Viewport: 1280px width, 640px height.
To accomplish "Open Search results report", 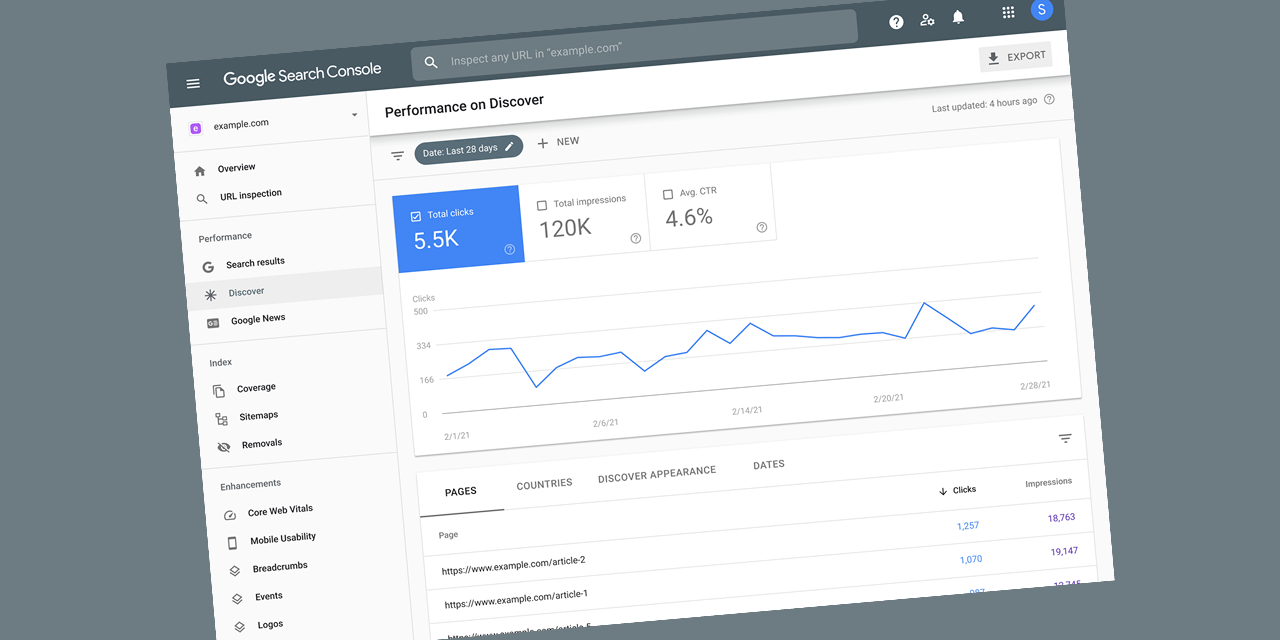I will tap(255, 263).
